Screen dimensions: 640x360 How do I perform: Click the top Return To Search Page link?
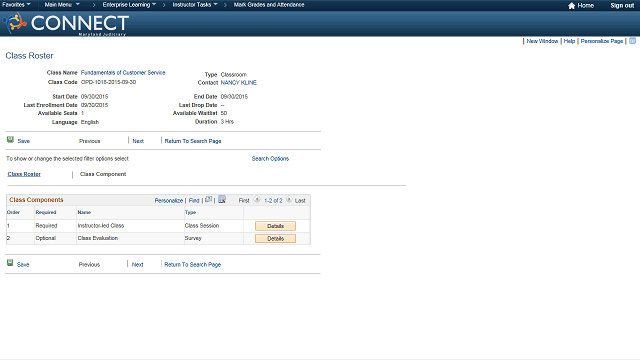point(193,141)
